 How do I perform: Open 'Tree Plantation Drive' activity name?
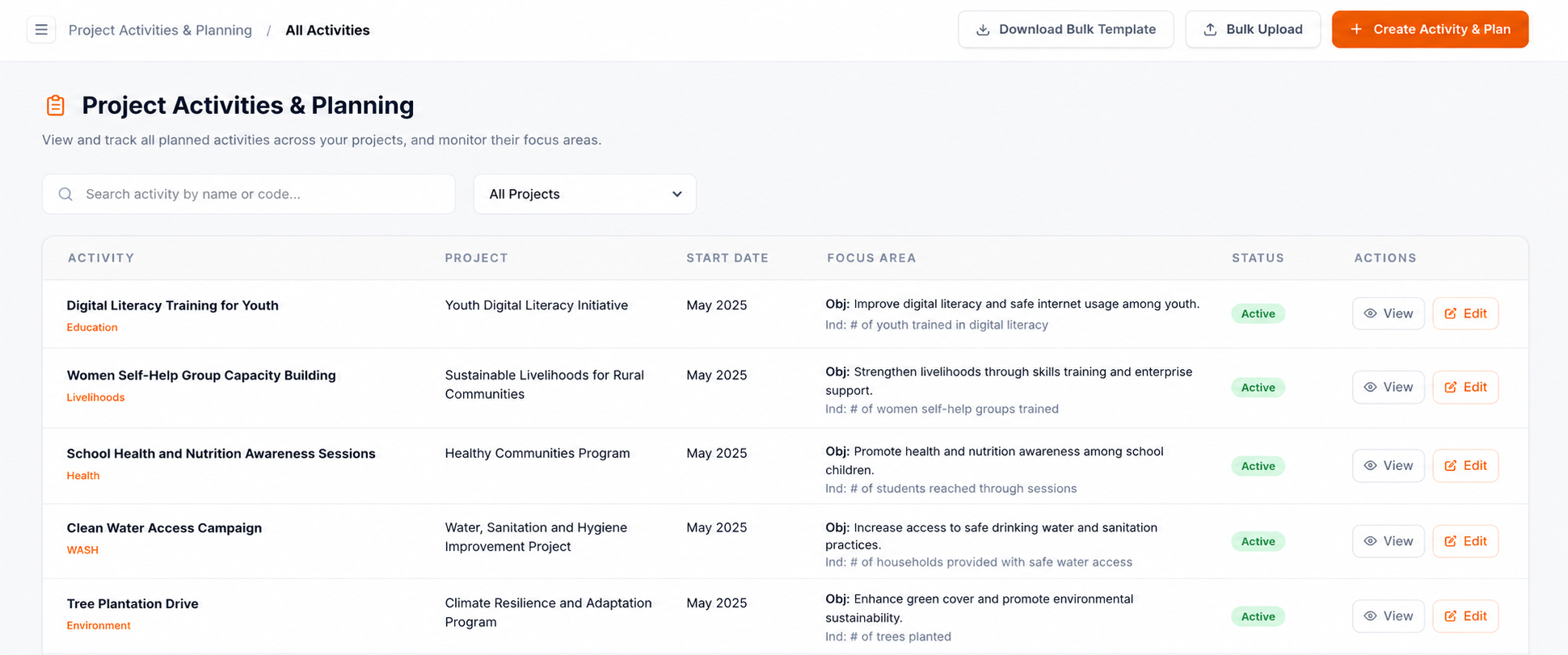click(x=133, y=603)
